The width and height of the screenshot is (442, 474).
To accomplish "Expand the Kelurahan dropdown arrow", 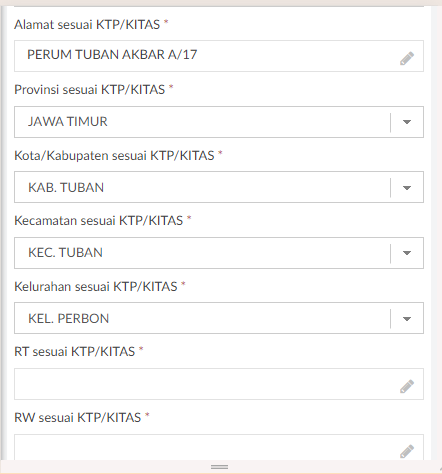I will 407,319.
